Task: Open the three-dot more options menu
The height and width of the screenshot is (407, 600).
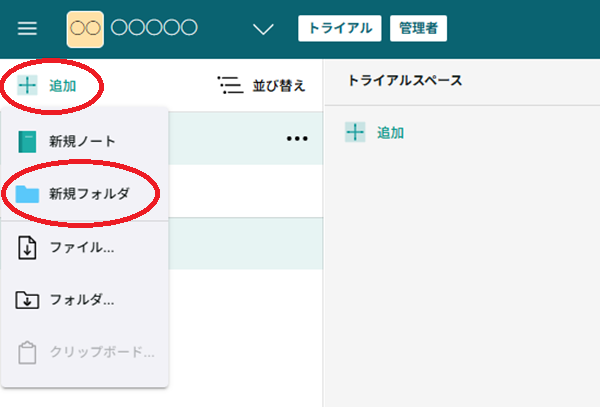Action: (297, 139)
